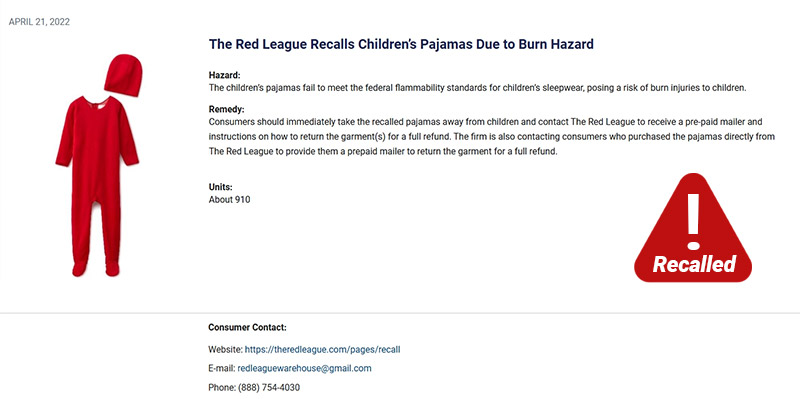This screenshot has width=800, height=399.
Task: Click the Units: heading
Action: point(220,187)
